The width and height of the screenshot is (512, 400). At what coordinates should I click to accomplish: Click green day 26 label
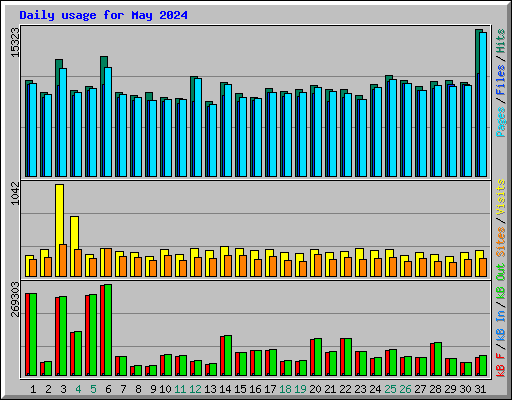(405, 389)
